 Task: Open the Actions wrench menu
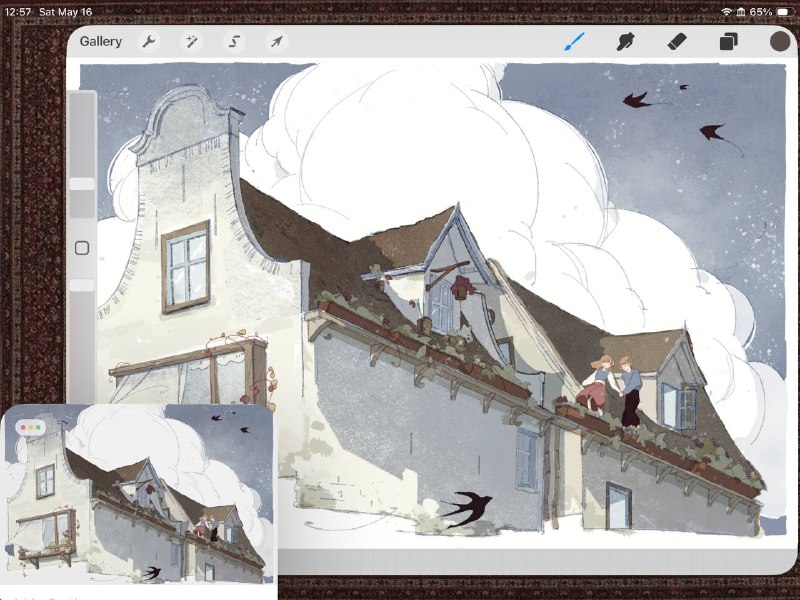point(148,41)
